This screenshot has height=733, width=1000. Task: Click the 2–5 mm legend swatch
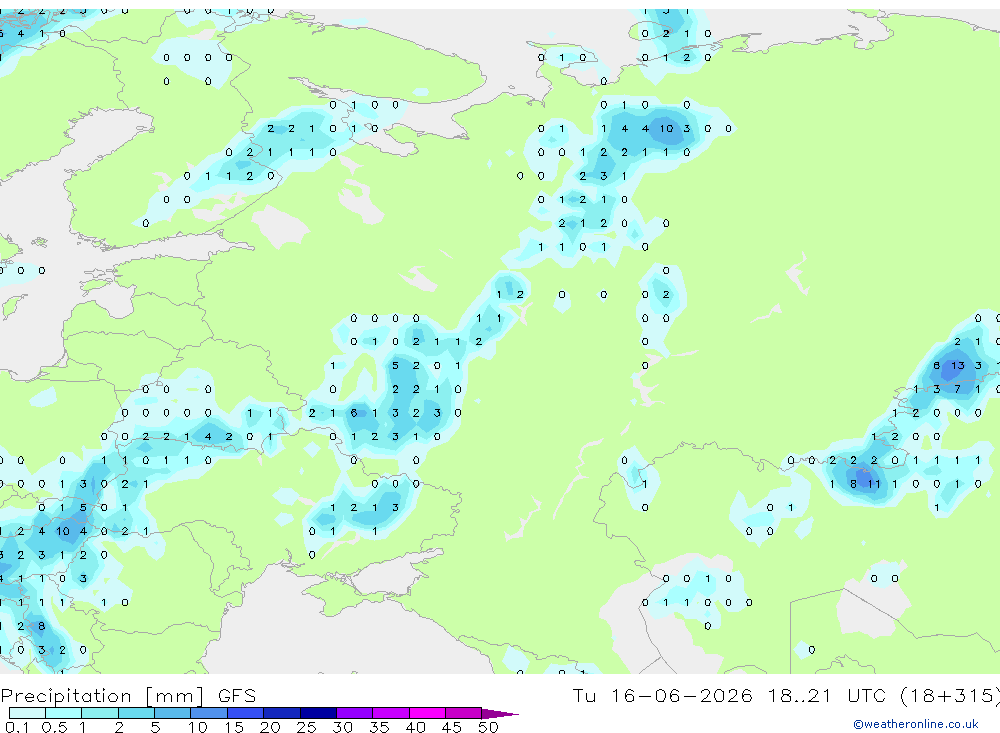tap(136, 713)
